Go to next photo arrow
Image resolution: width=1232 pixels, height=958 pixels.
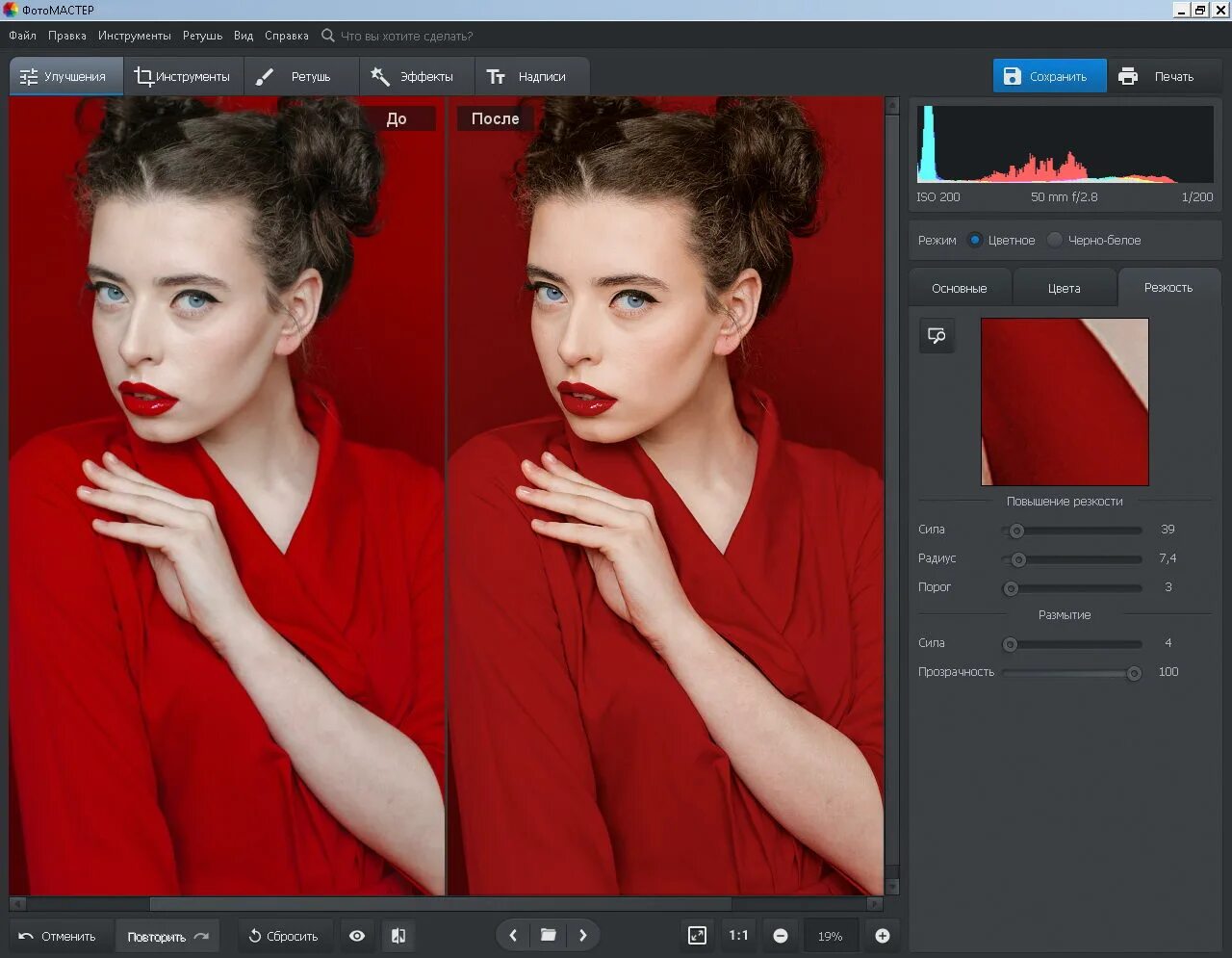(x=582, y=935)
